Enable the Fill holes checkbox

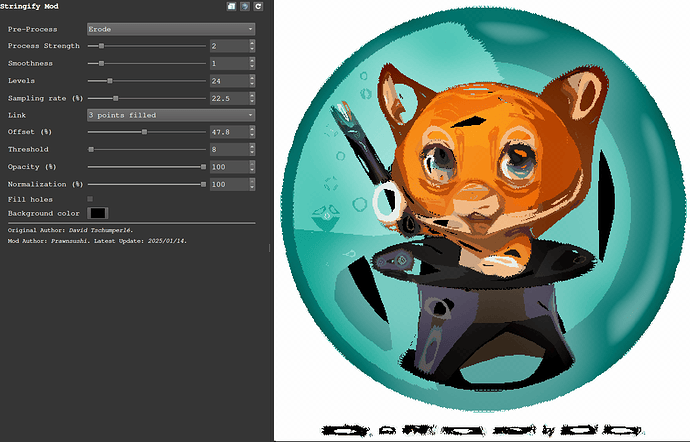[91, 200]
